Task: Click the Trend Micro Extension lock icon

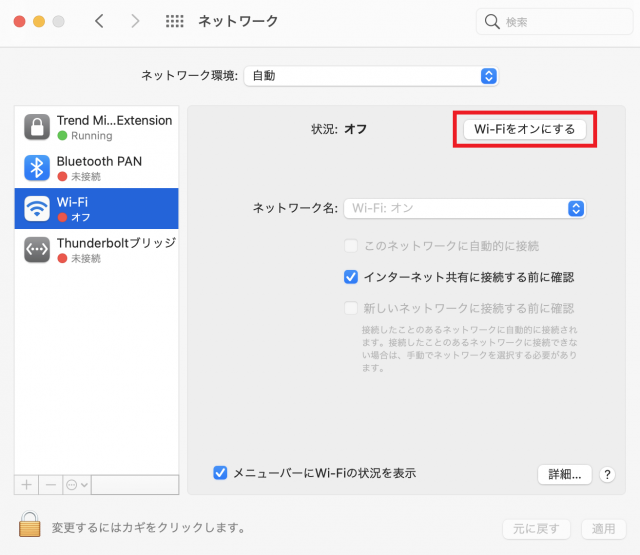Action: point(37,127)
